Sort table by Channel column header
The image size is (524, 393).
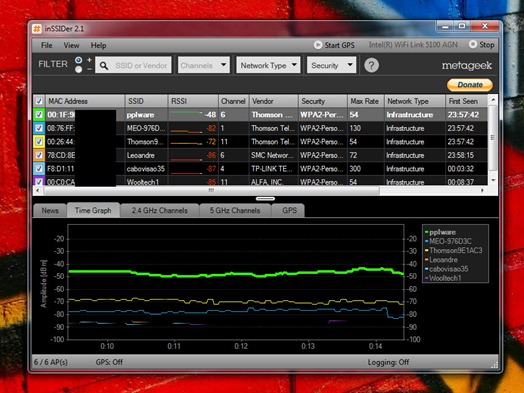click(x=233, y=101)
